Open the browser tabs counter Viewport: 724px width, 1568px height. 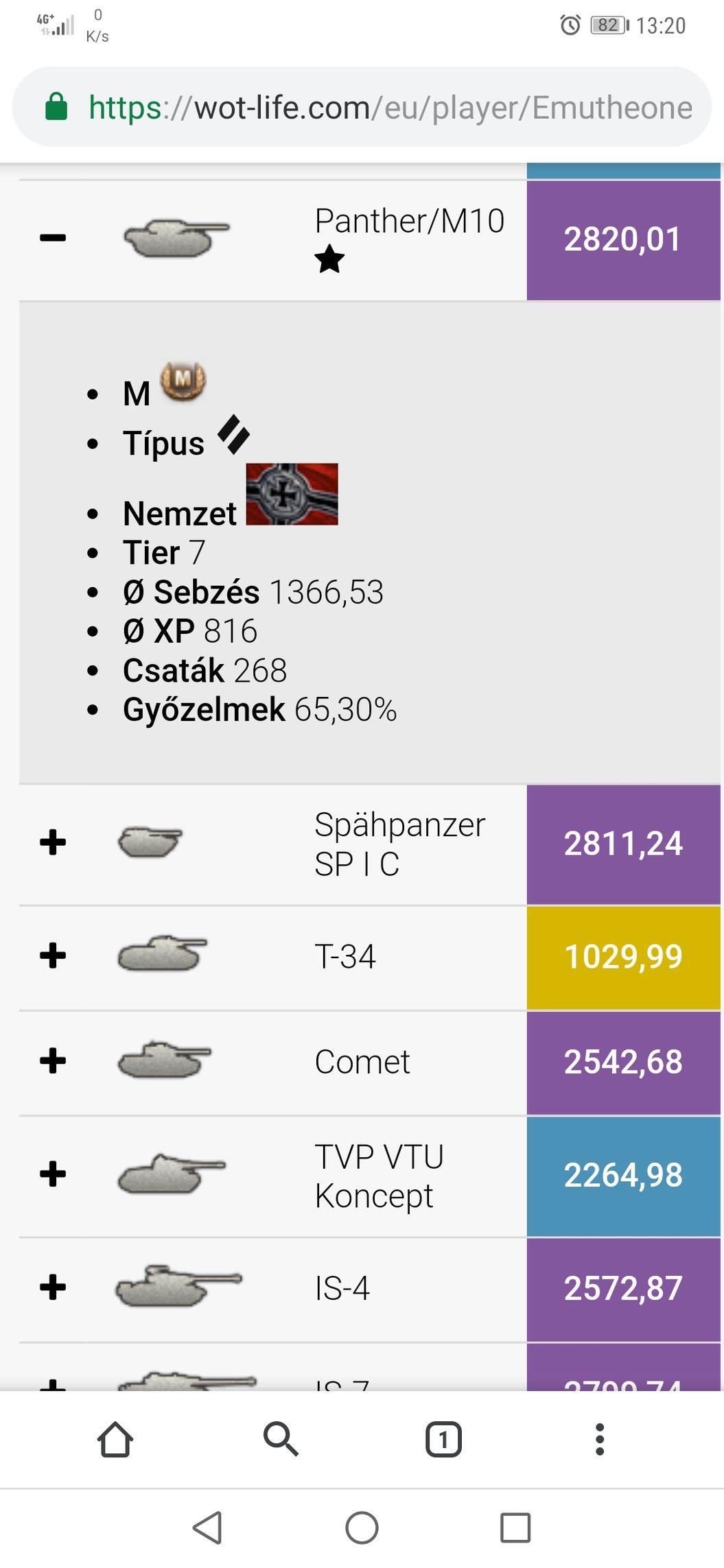pyautogui.click(x=443, y=1439)
